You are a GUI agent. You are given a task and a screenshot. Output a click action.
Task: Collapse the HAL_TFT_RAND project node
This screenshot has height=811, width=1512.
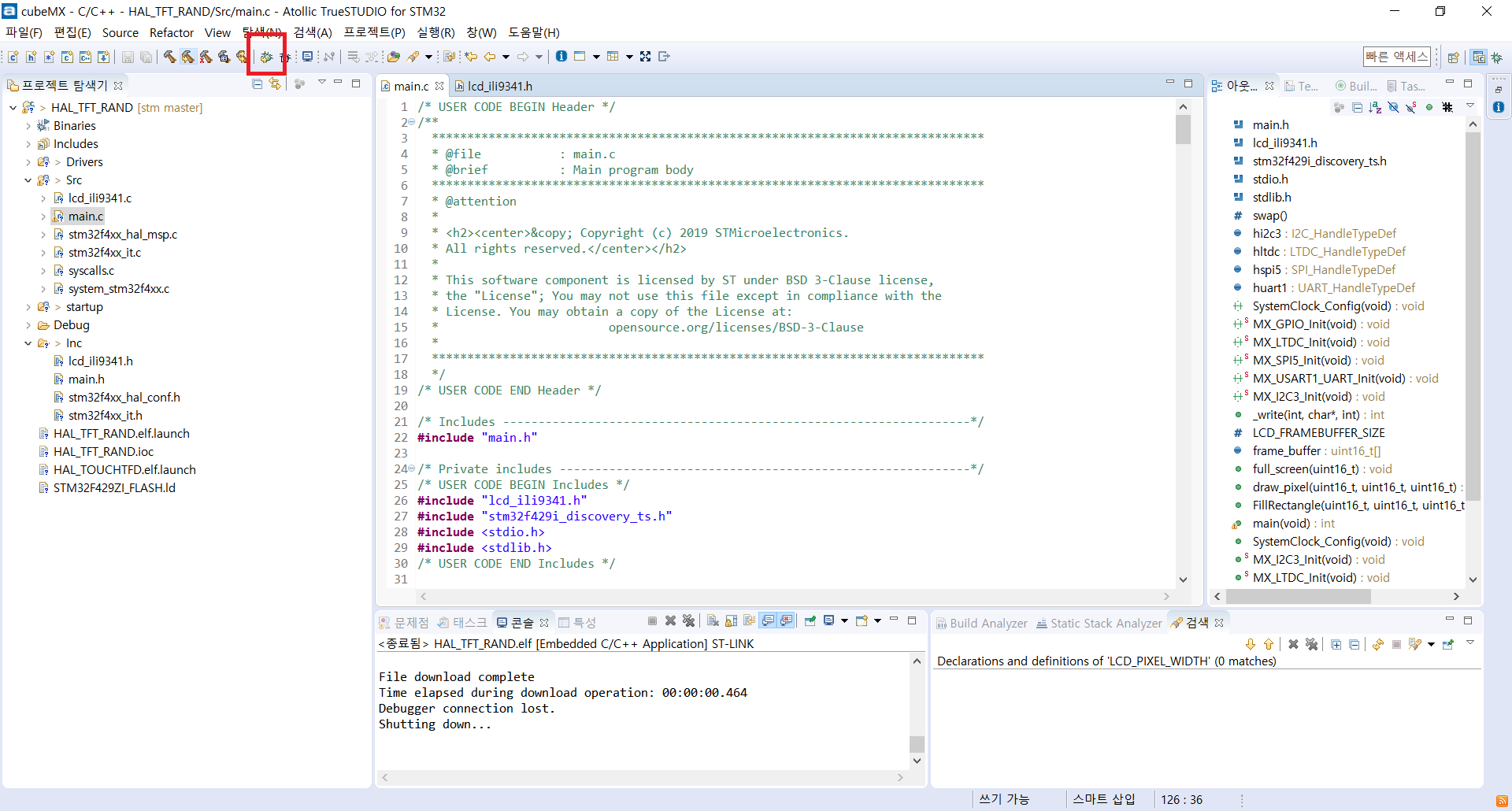click(x=13, y=108)
